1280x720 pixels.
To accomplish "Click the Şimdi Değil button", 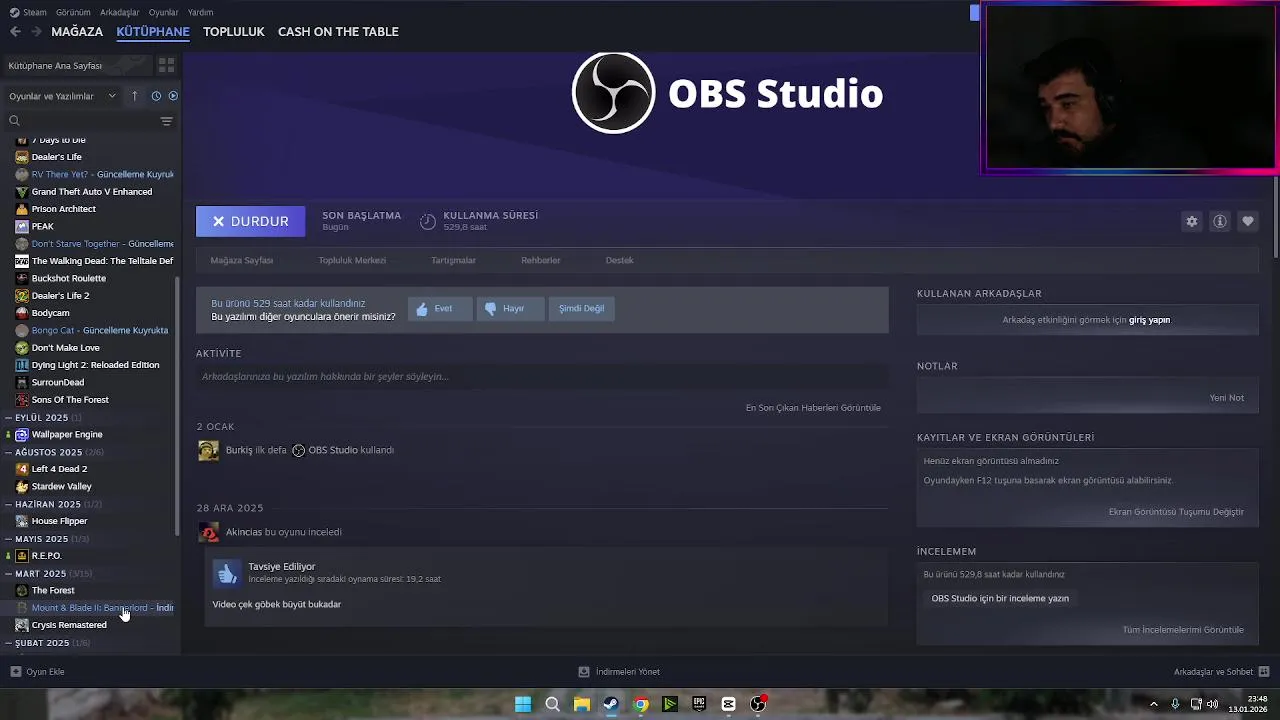I will point(581,308).
